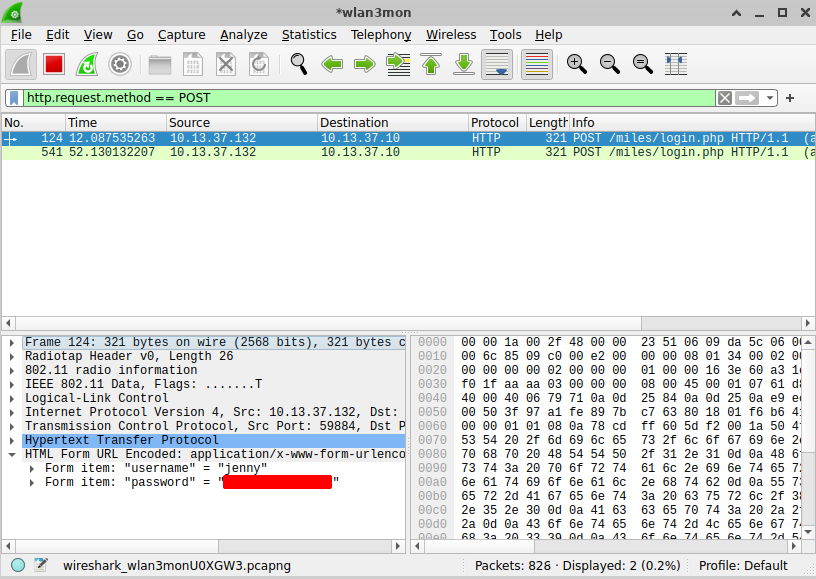Stop the running capture with the red square
The height and width of the screenshot is (579, 816).
point(54,65)
